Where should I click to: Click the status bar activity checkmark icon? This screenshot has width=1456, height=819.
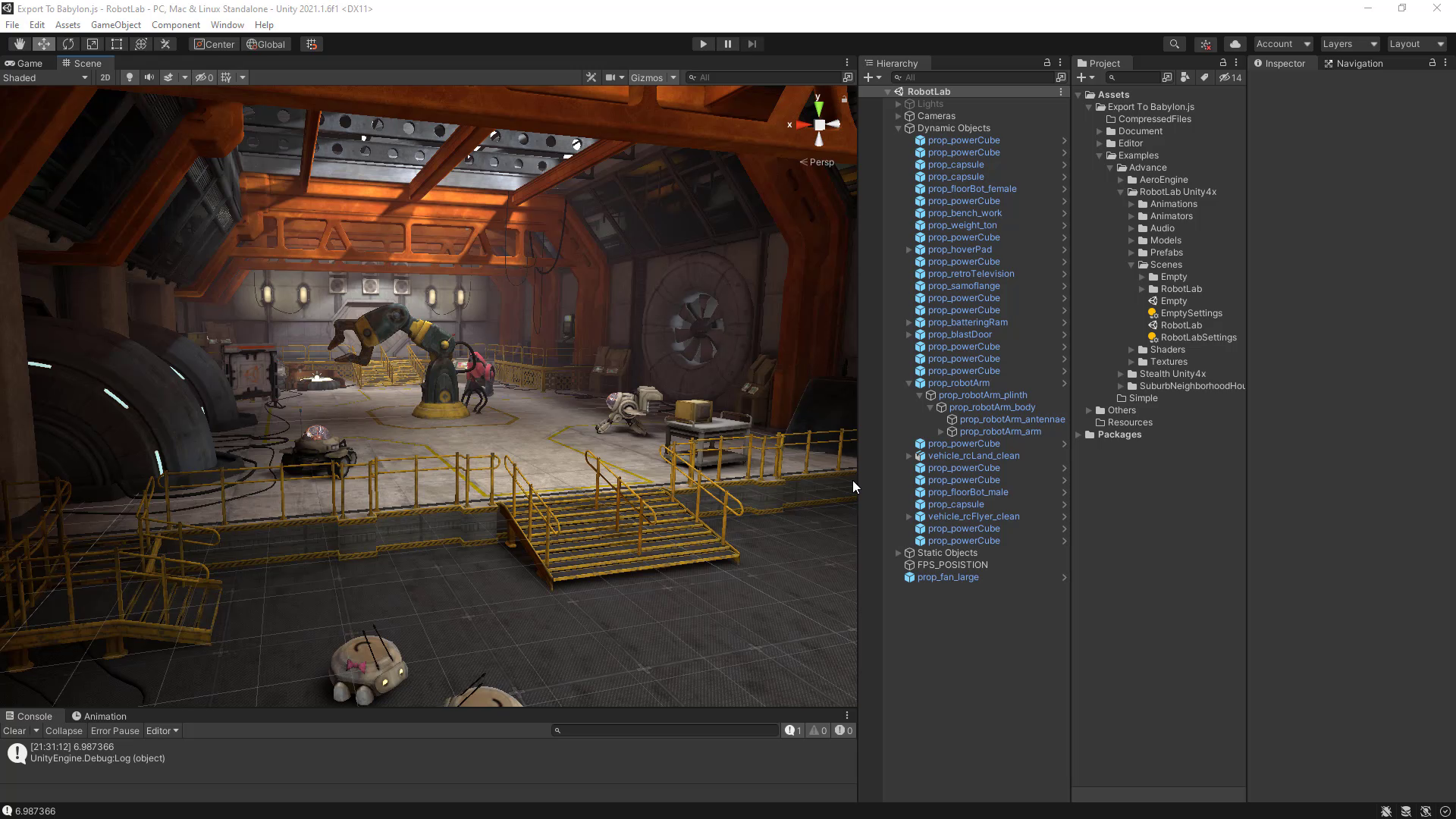point(1445,811)
